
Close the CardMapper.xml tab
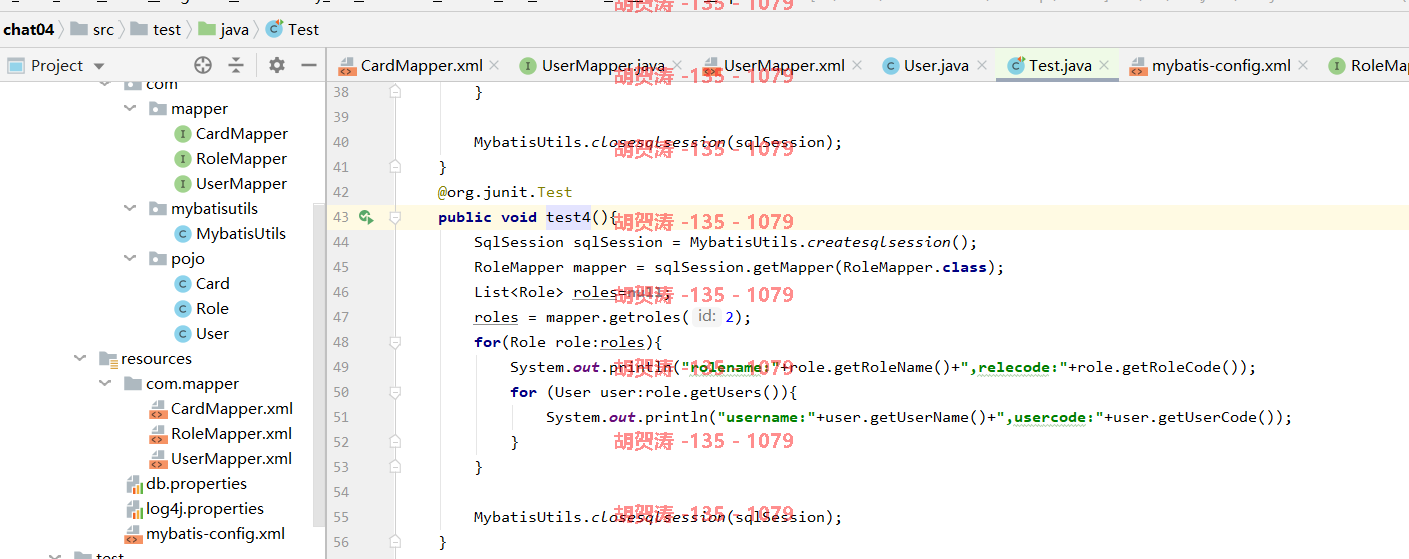493,66
